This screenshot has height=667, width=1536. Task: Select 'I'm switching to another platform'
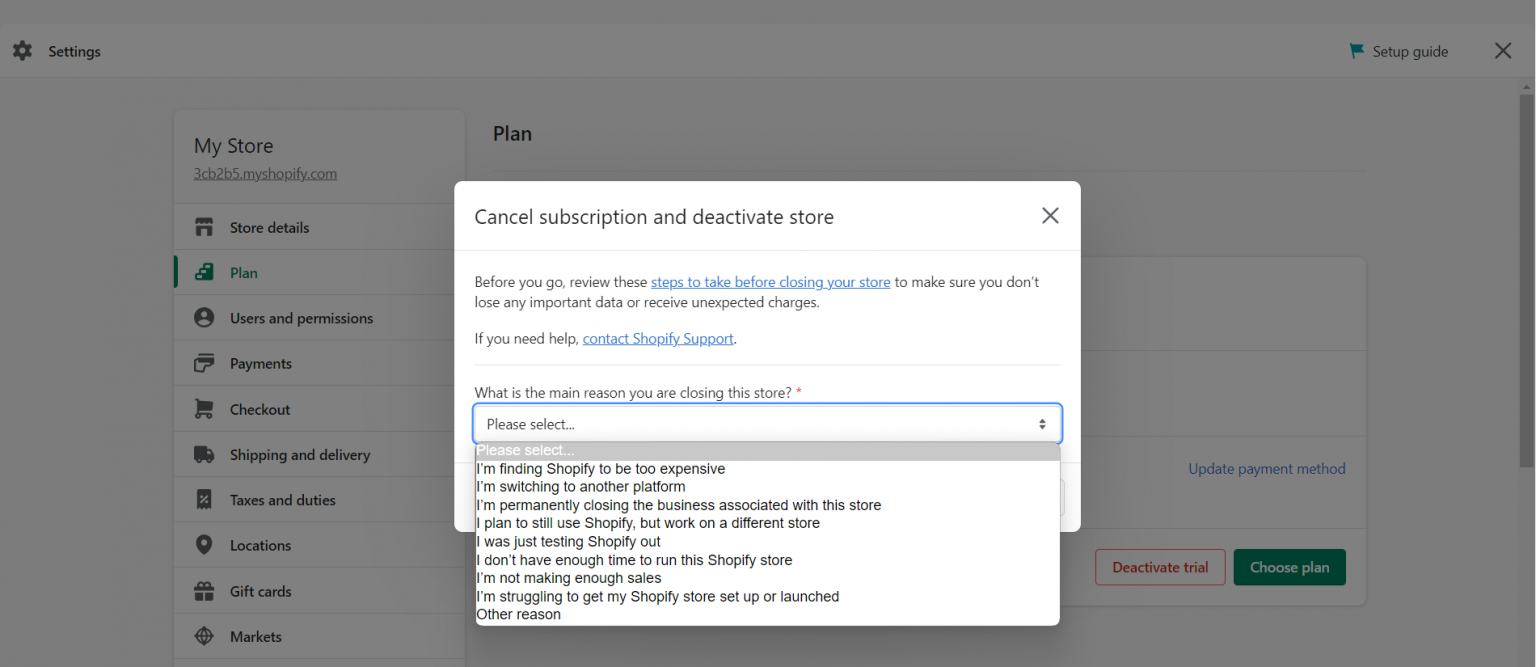tap(581, 486)
